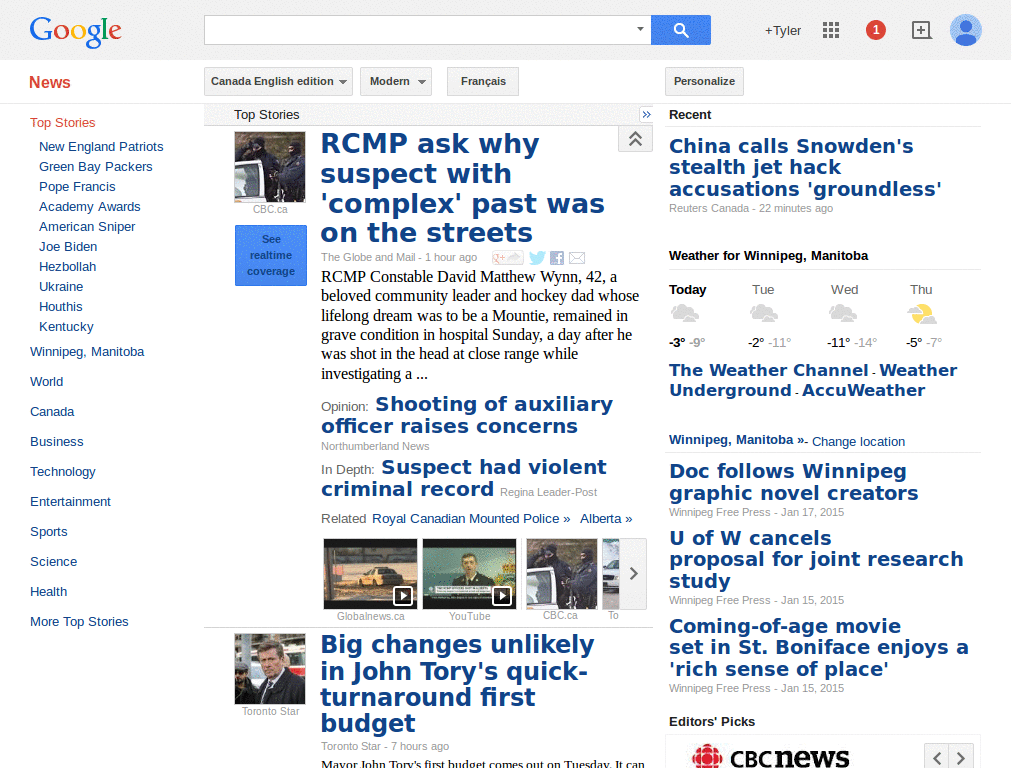Open Pope Francis topic
This screenshot has height=768, width=1024.
pyautogui.click(x=77, y=187)
